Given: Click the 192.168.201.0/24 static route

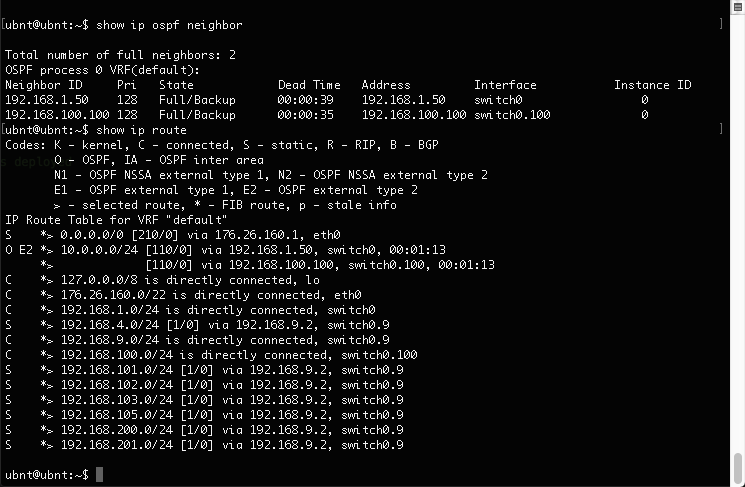Looking at the screenshot, I should [x=108, y=445].
